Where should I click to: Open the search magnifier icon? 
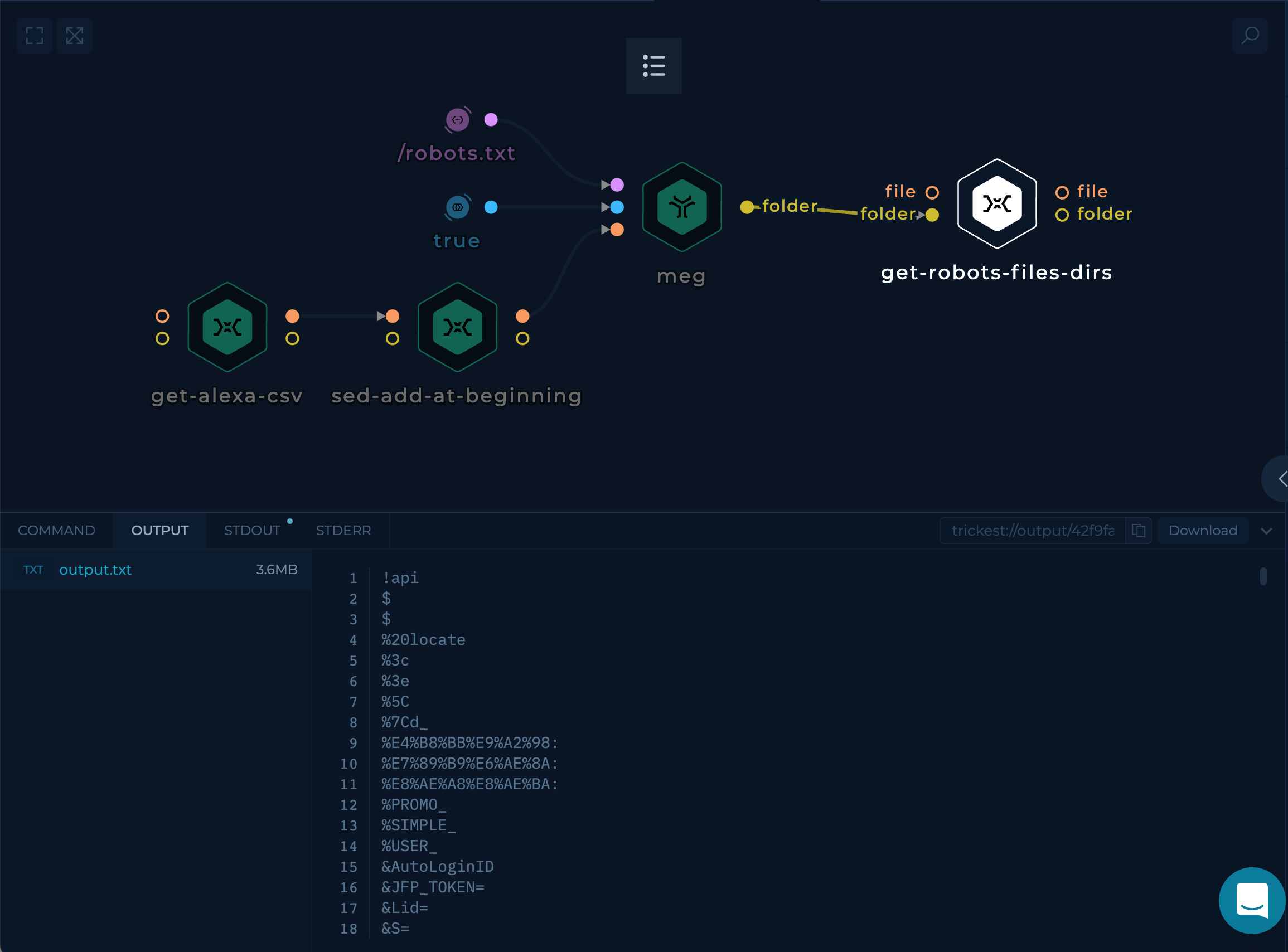click(1250, 36)
